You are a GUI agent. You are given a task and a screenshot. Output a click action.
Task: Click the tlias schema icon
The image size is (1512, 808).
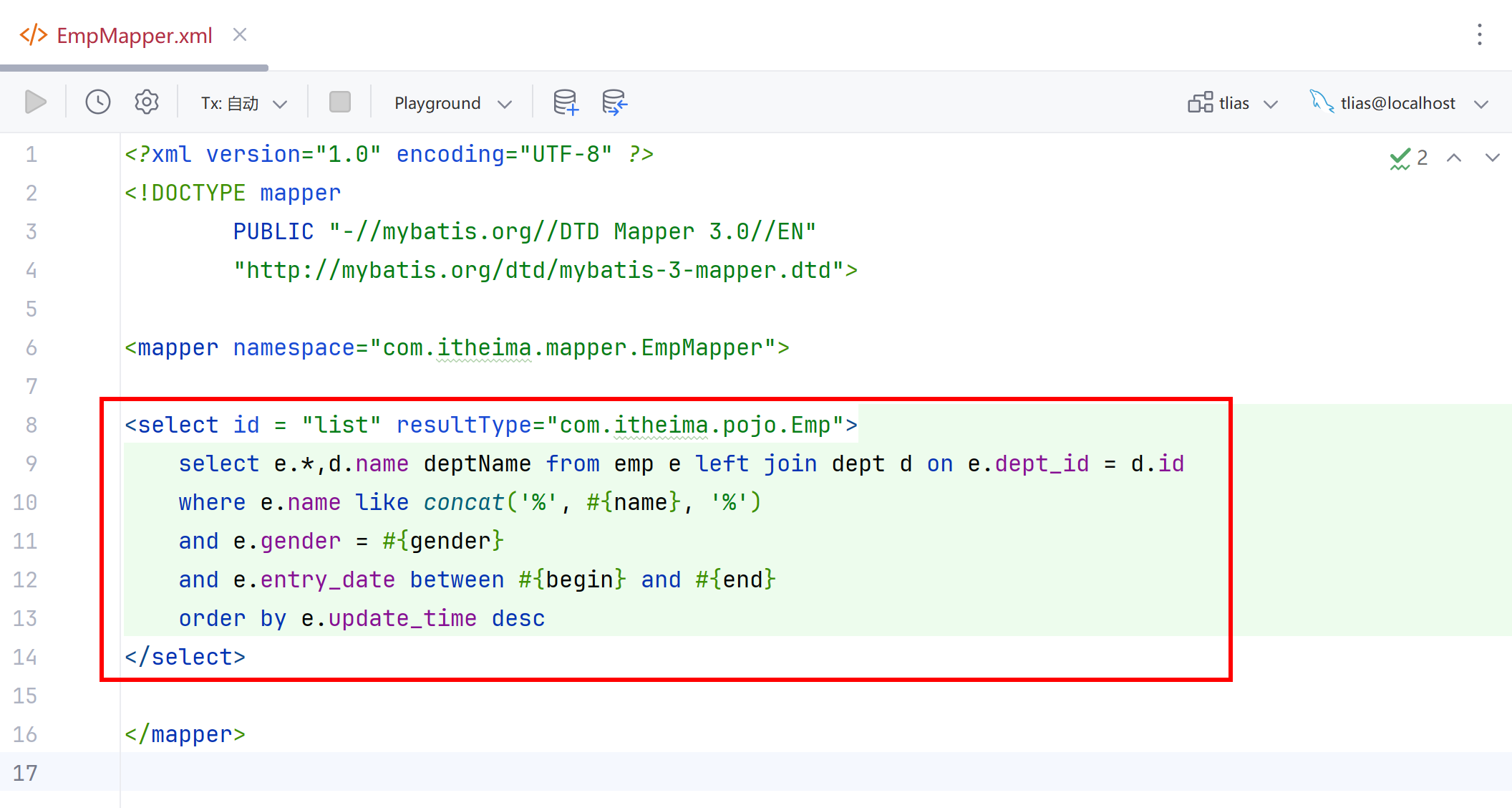(x=1201, y=103)
